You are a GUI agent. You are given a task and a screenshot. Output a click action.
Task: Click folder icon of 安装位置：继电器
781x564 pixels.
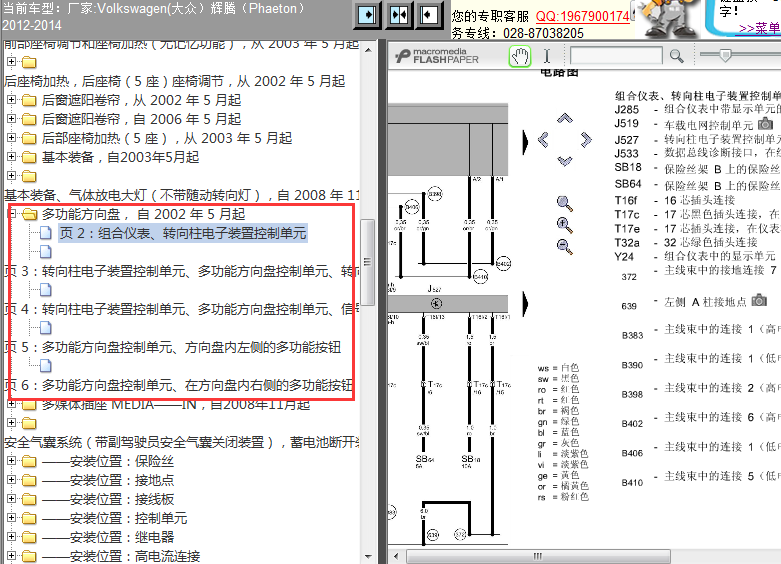tap(29, 537)
